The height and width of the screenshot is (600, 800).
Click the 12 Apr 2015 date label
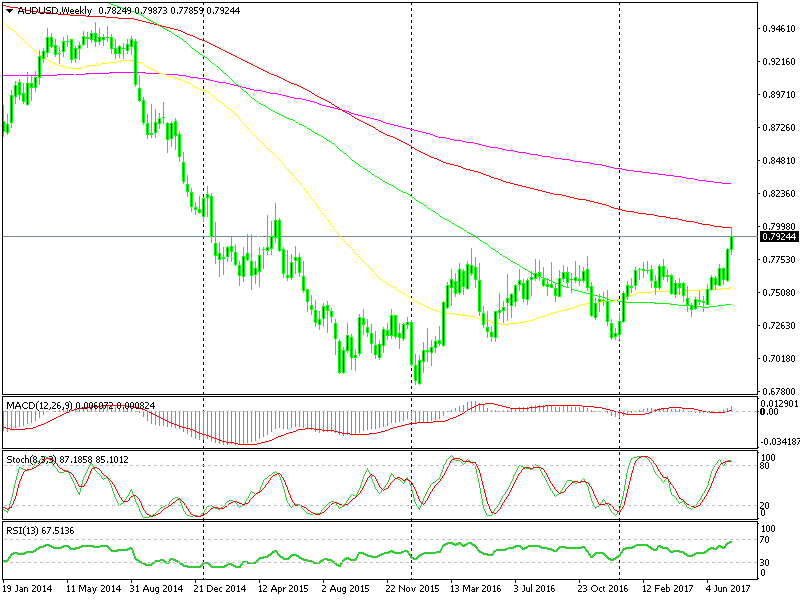click(x=284, y=589)
